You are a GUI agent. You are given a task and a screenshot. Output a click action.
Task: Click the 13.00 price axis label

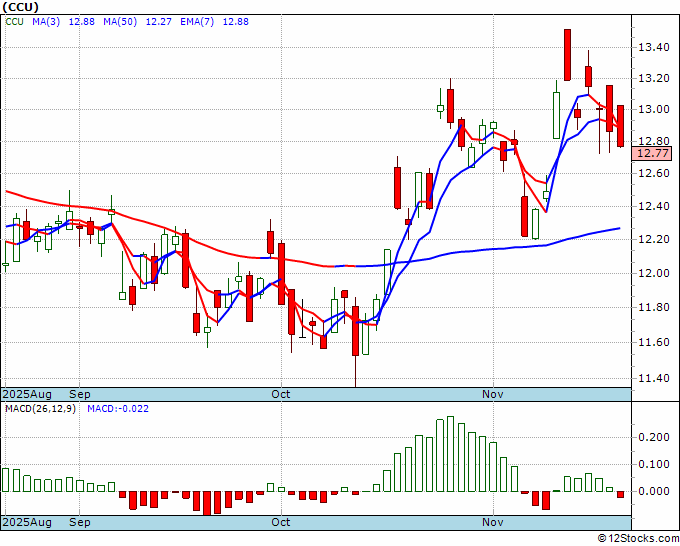pyautogui.click(x=654, y=109)
